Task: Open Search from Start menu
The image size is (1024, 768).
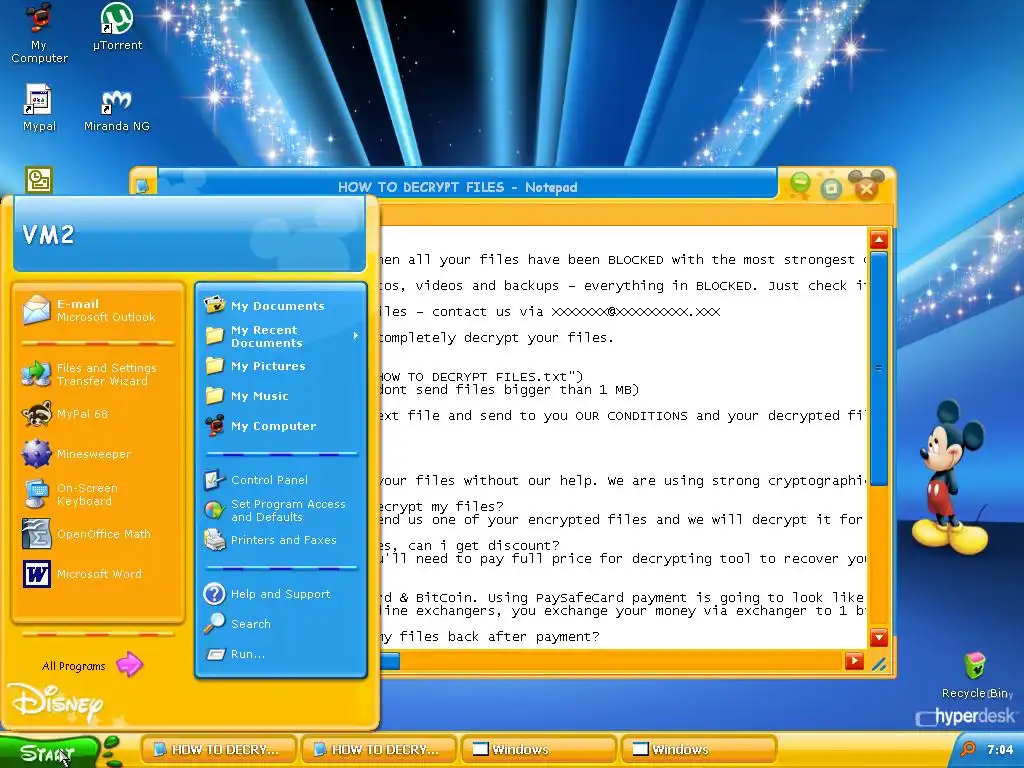Action: click(x=280, y=624)
